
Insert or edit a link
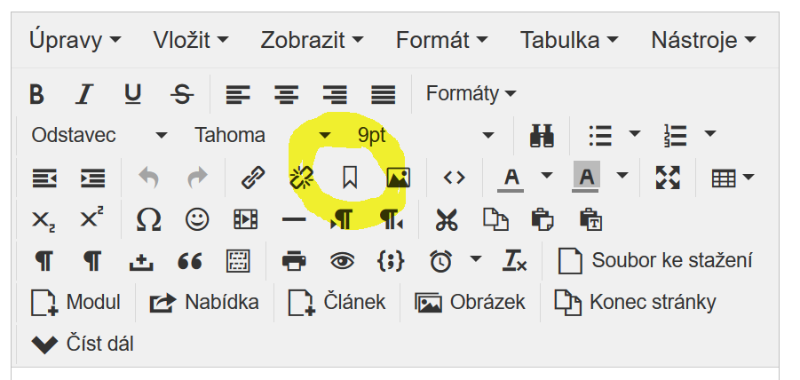[x=253, y=178]
